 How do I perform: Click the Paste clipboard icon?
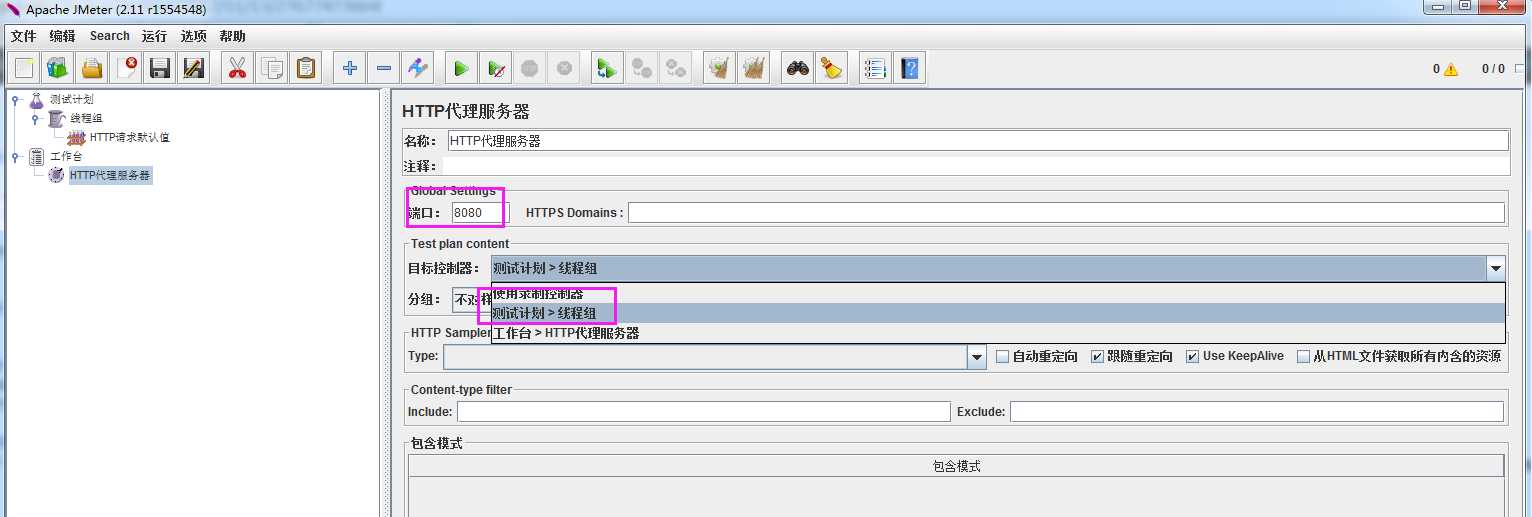[306, 68]
